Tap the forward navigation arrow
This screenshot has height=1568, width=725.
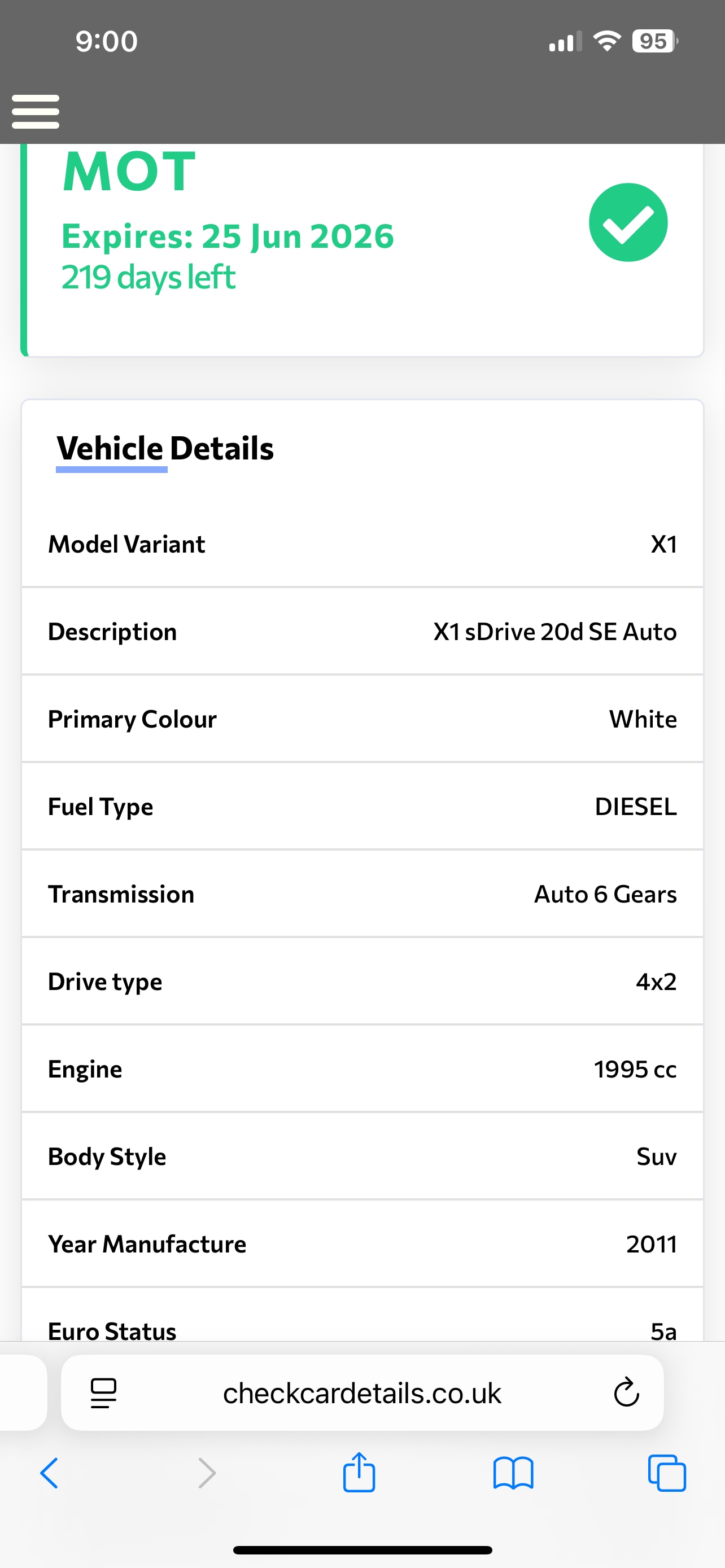pyautogui.click(x=207, y=1473)
